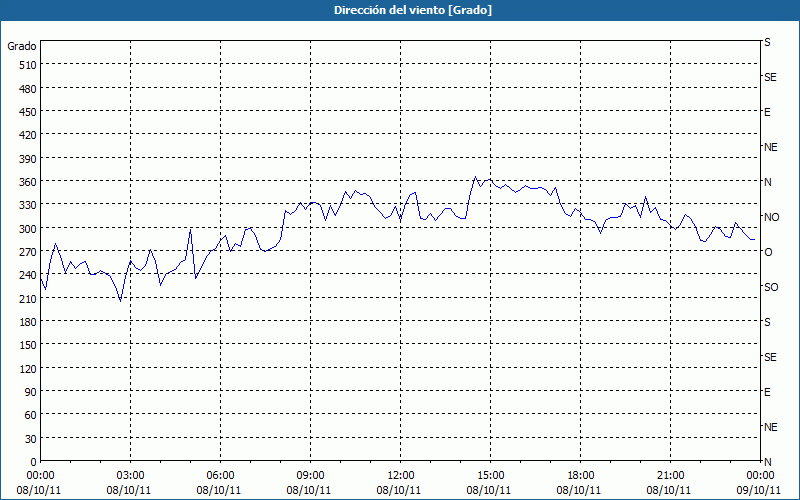Click the 08/10/11 date under 12:00
This screenshot has height=500, width=800.
(398, 490)
